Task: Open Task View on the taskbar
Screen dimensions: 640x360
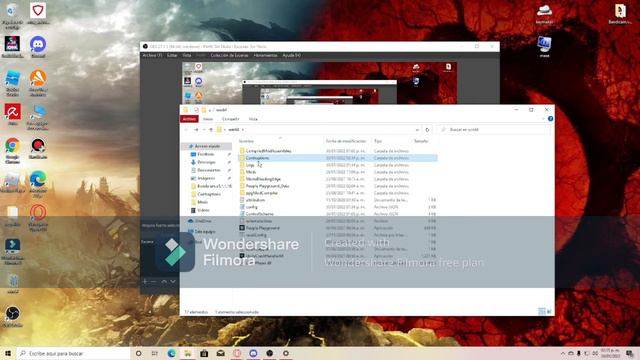Action: coord(155,353)
